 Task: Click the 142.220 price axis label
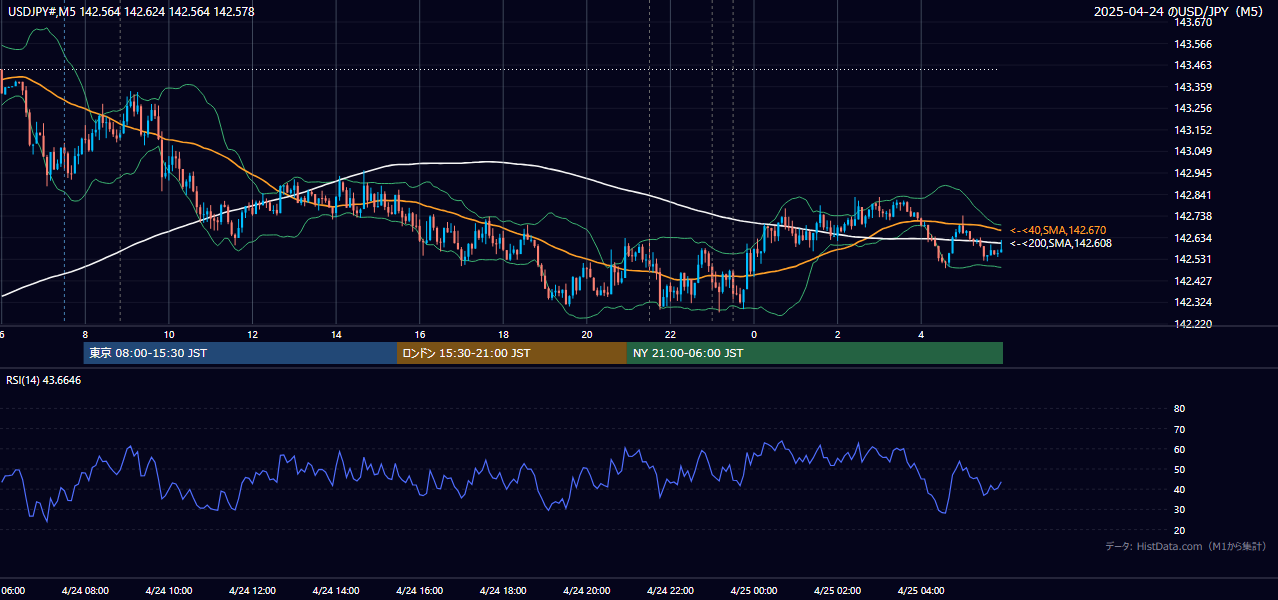pyautogui.click(x=1193, y=324)
